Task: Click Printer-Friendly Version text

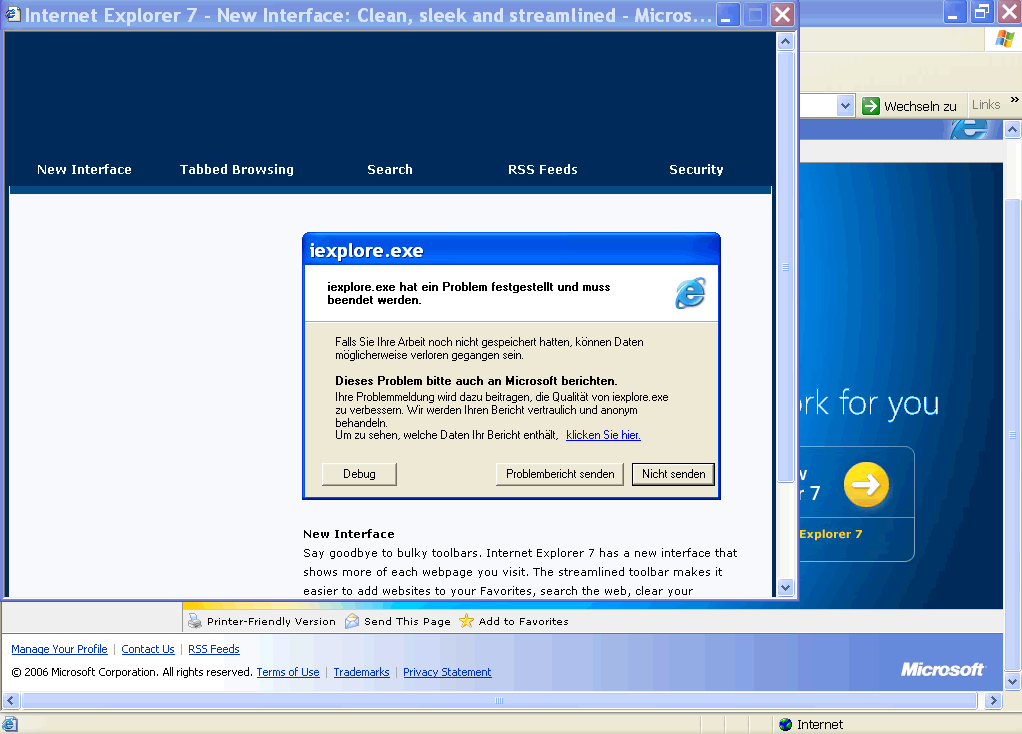Action: [271, 621]
